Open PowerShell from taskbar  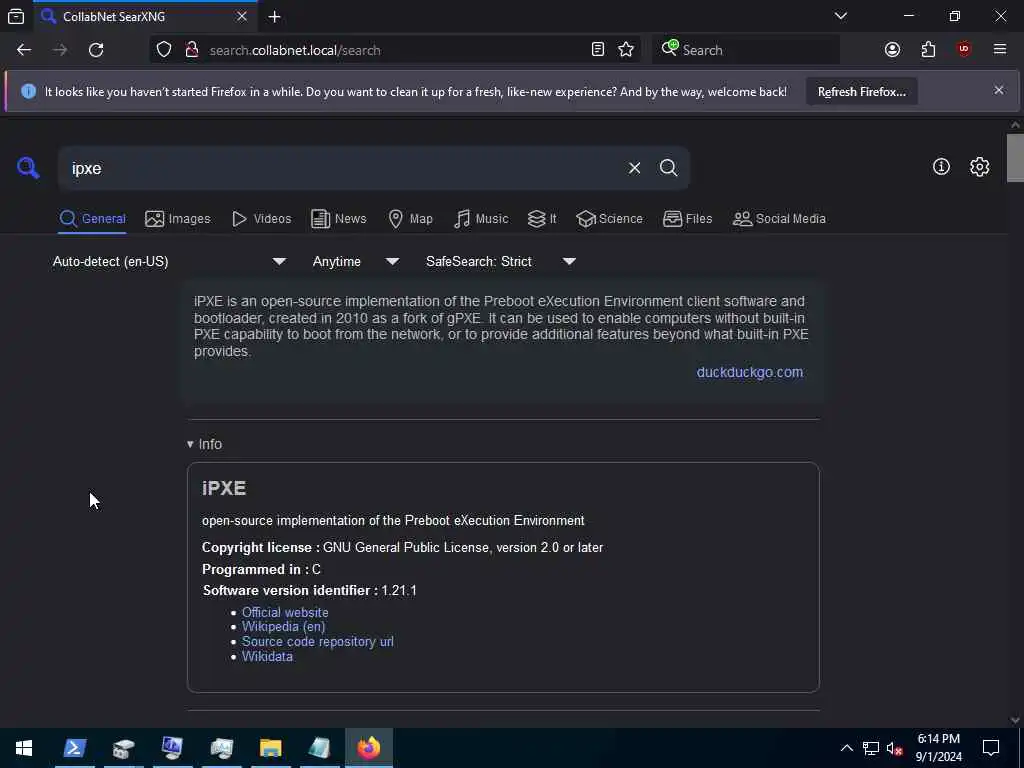(74, 748)
